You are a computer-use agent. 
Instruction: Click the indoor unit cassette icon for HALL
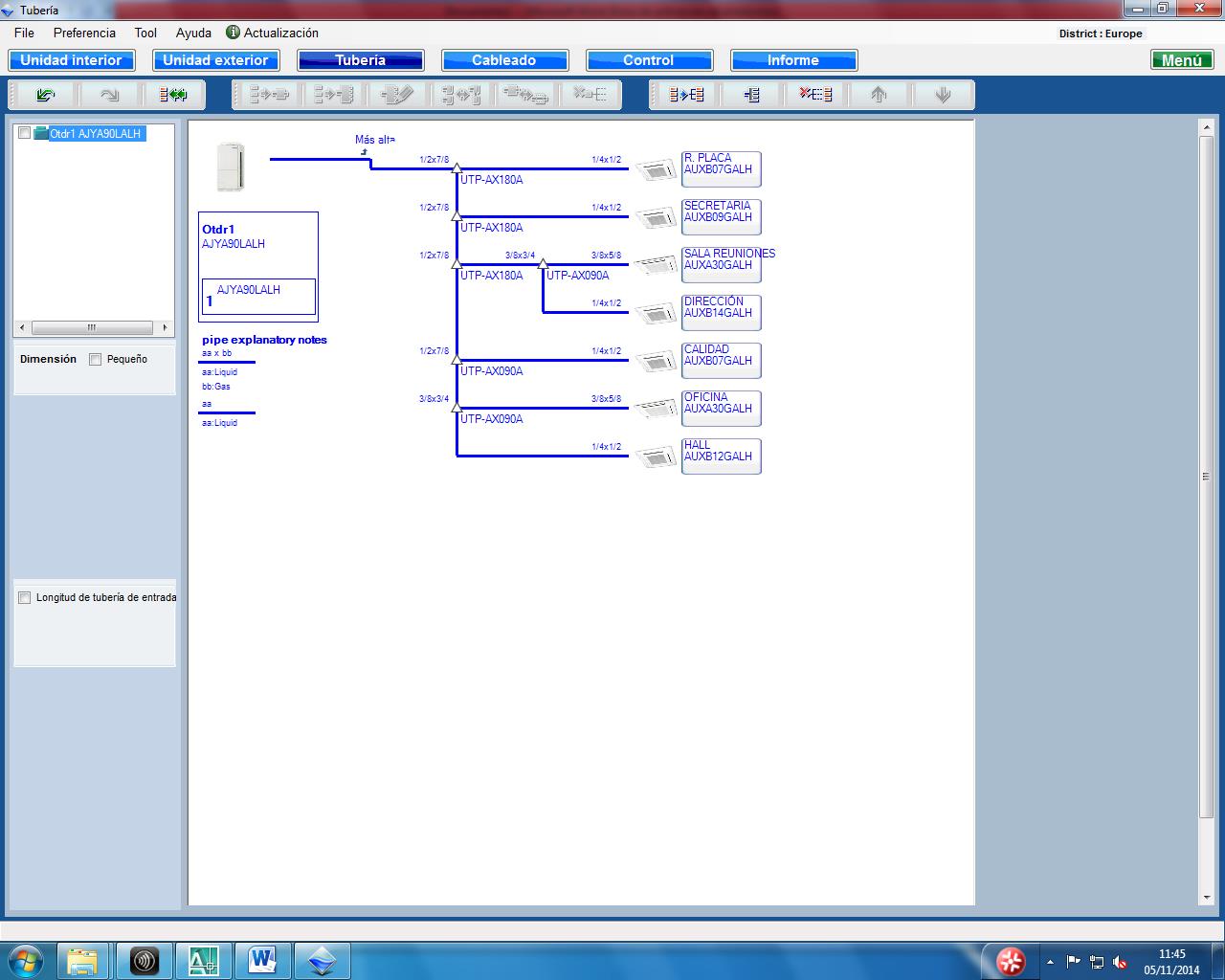[656, 458]
